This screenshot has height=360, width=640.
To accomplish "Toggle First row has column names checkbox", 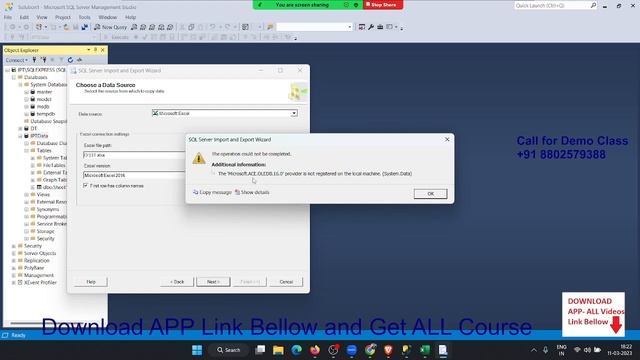I will (x=85, y=185).
